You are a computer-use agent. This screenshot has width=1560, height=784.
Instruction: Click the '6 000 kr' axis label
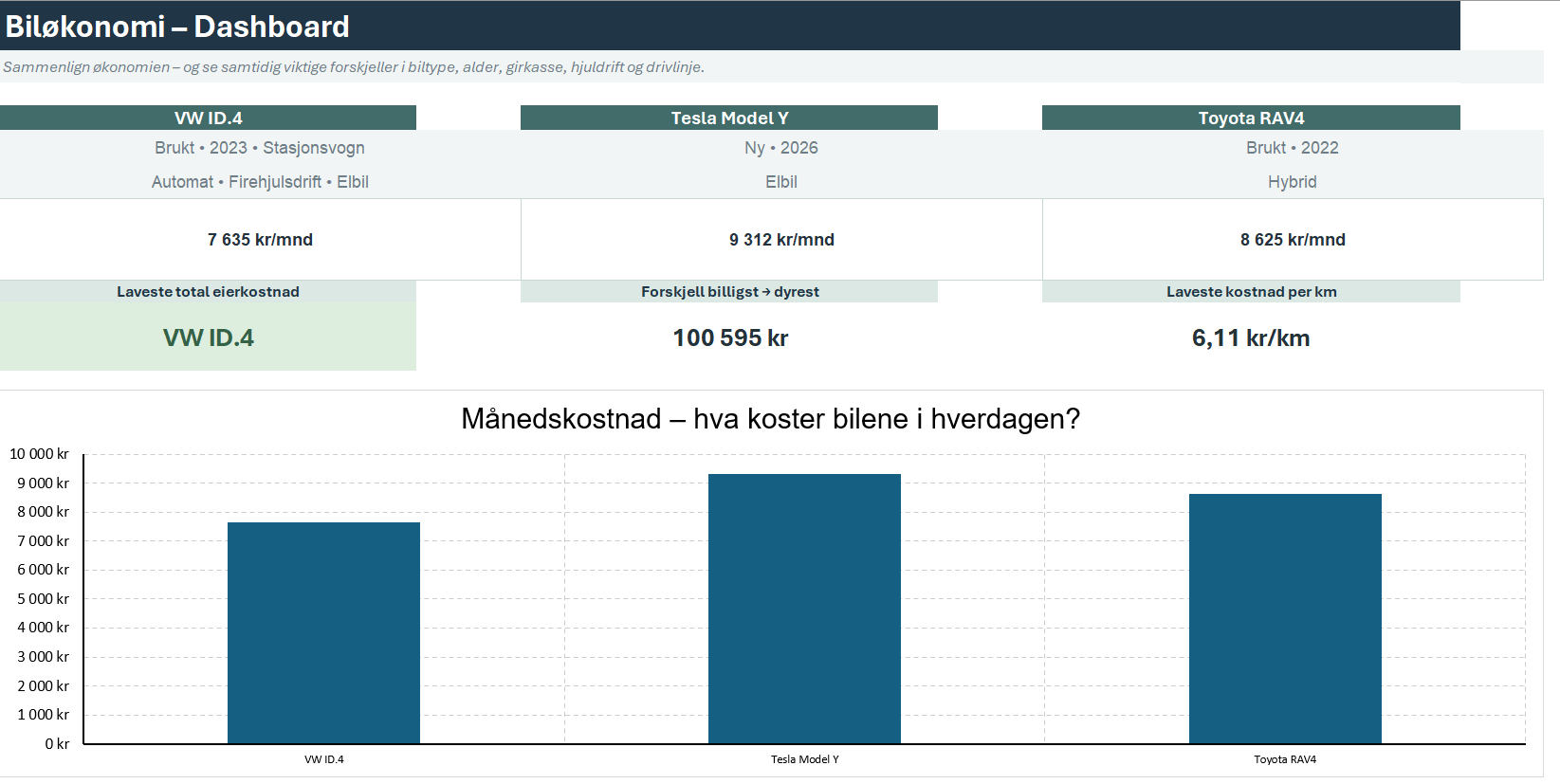click(44, 570)
